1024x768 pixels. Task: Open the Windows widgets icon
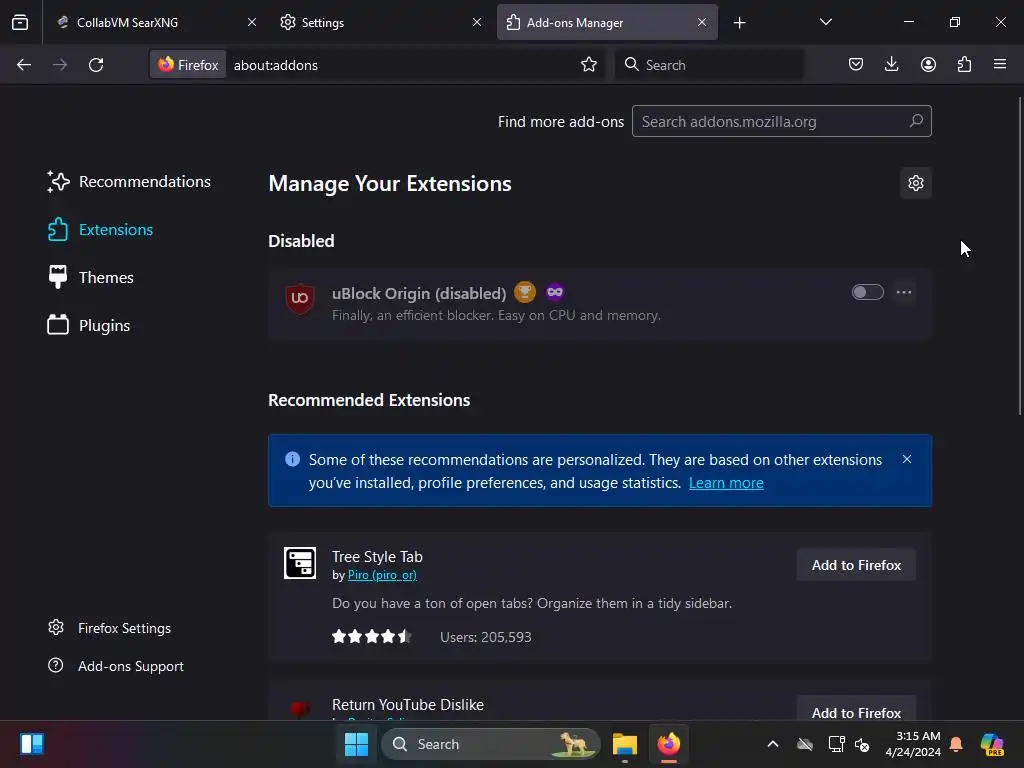(31, 744)
